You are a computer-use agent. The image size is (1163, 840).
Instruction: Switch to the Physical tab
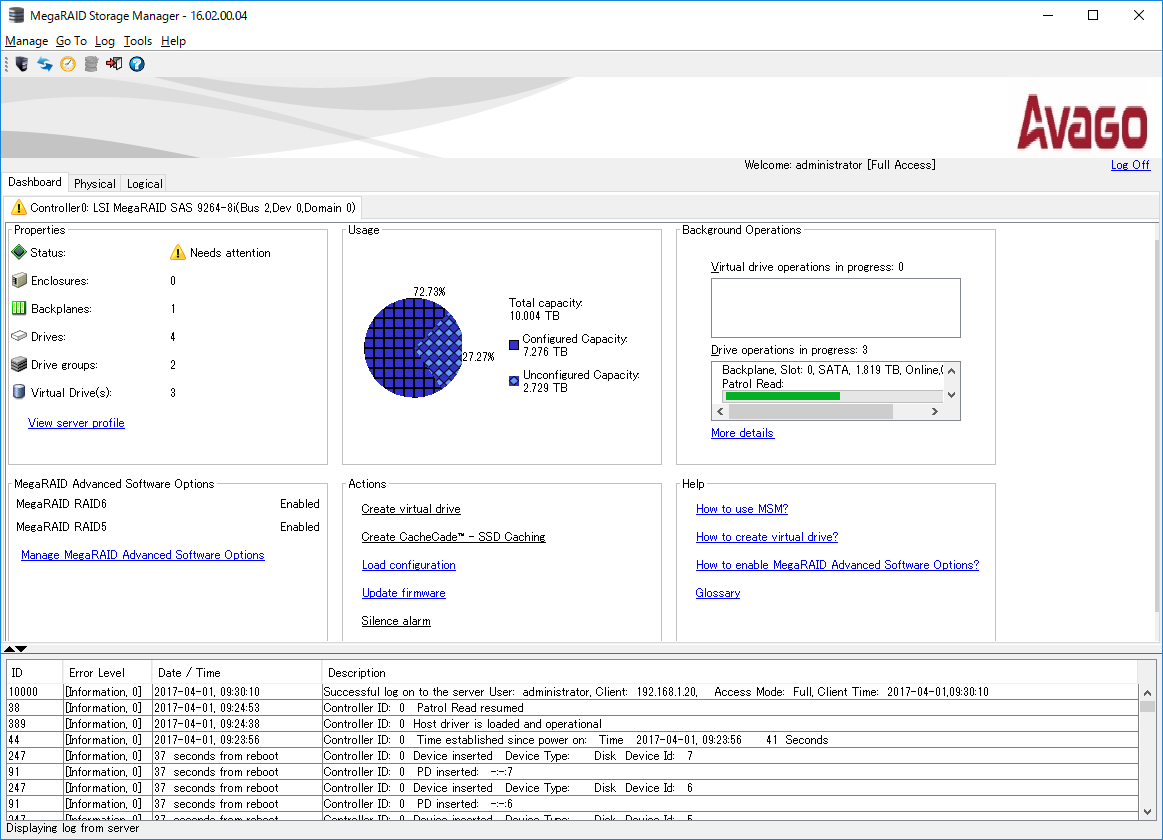(95, 184)
